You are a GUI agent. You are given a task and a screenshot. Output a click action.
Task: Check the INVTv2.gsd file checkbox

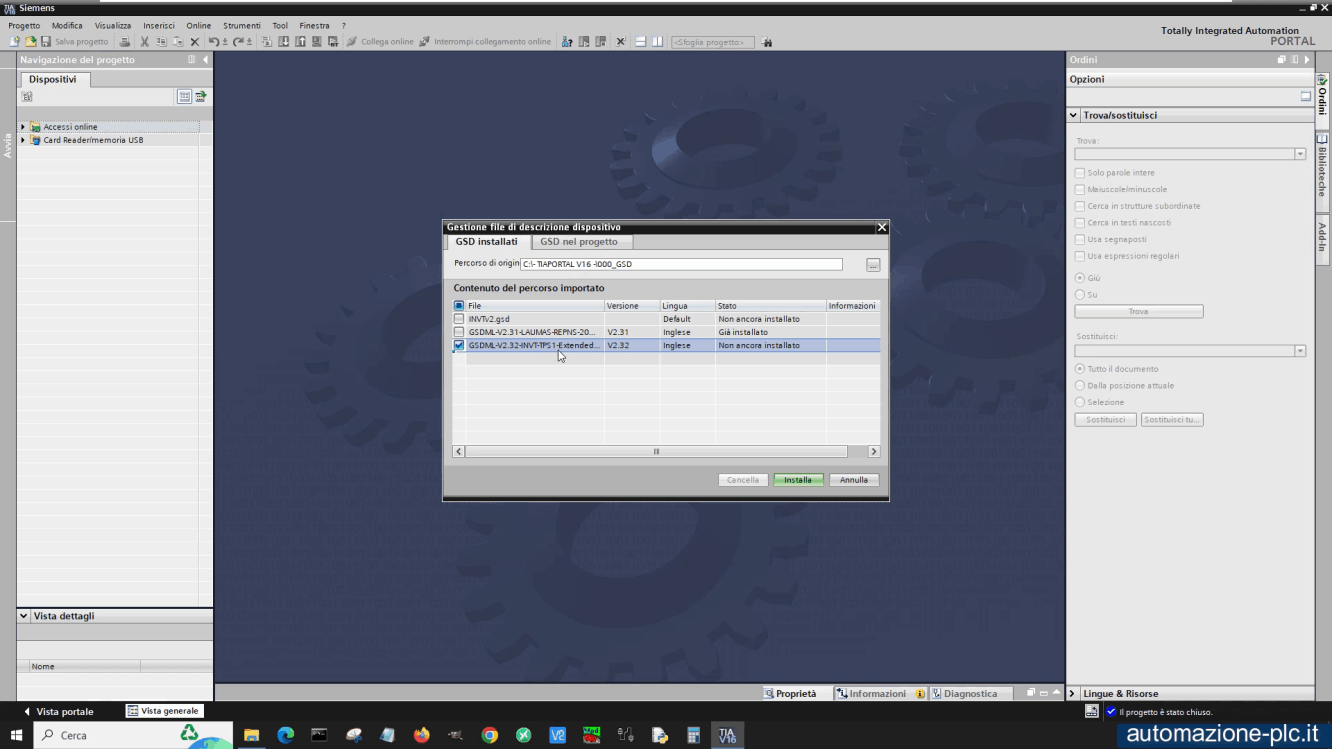[x=459, y=319]
